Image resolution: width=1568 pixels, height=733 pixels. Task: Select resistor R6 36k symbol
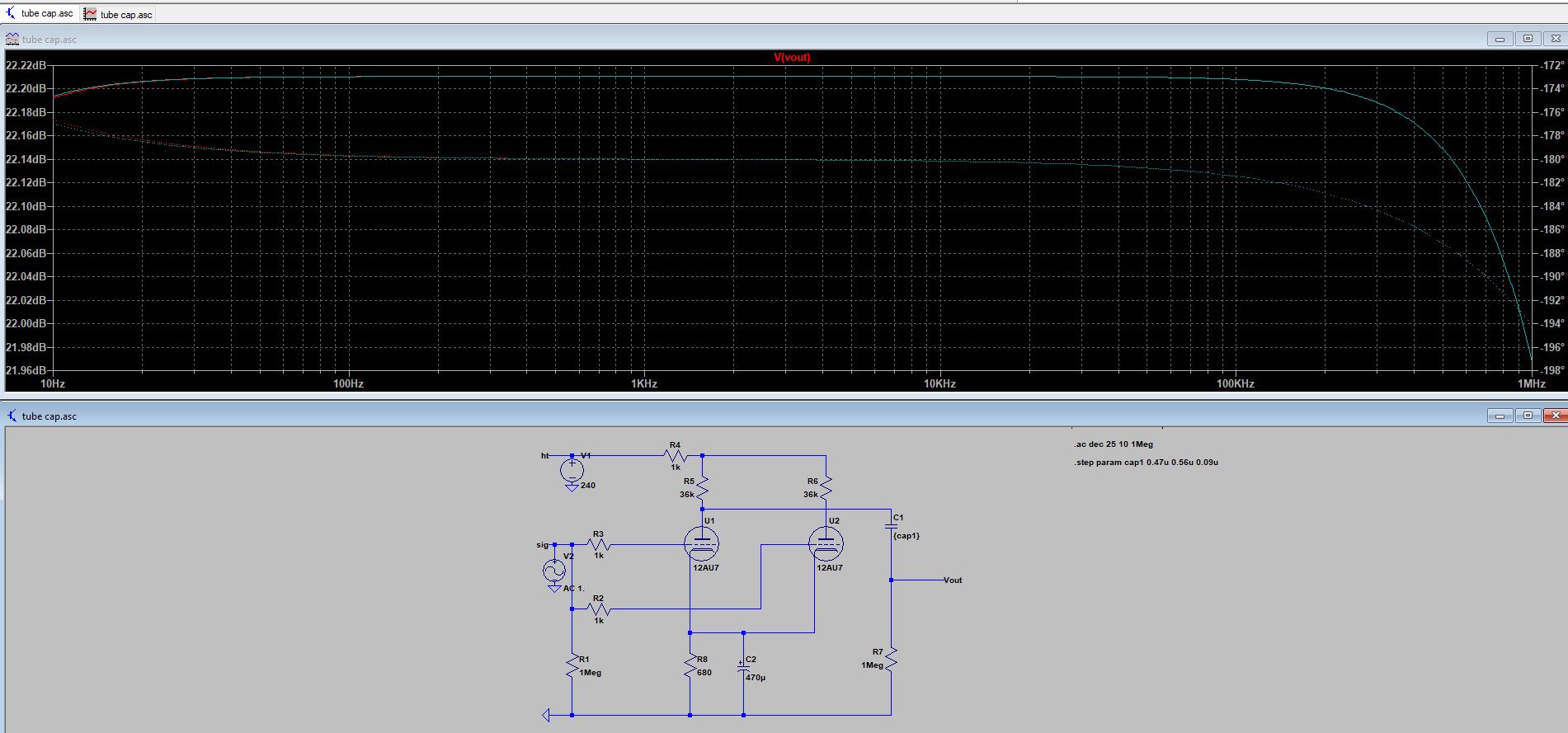coord(826,488)
